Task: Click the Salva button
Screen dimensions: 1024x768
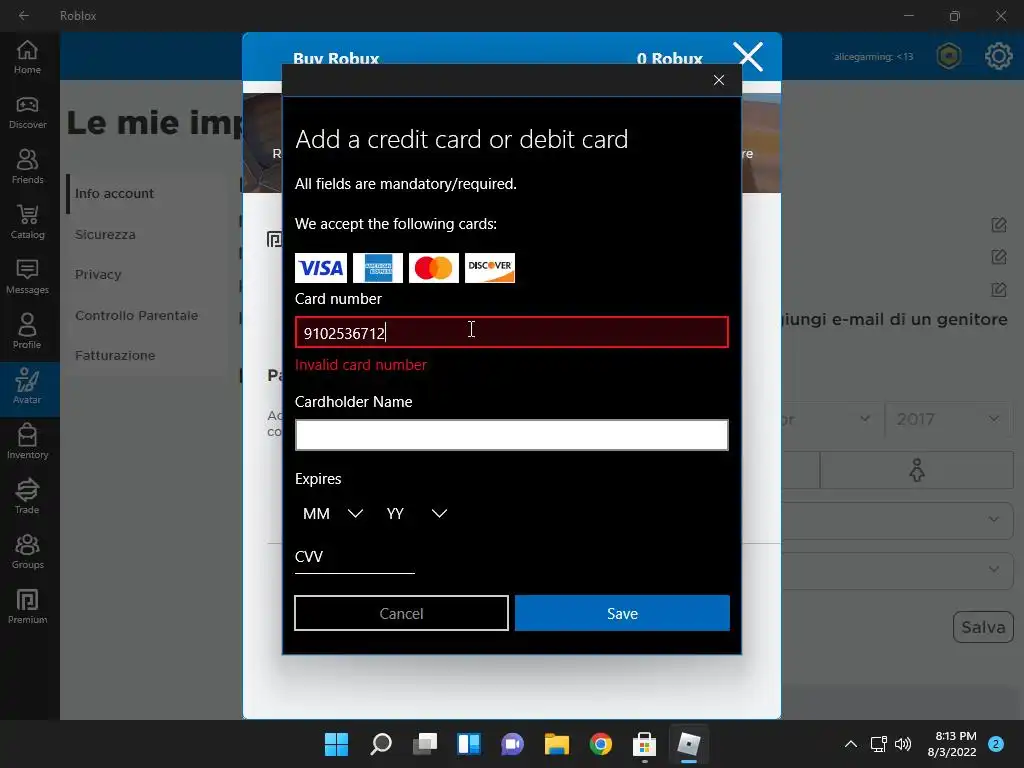Action: click(x=983, y=627)
